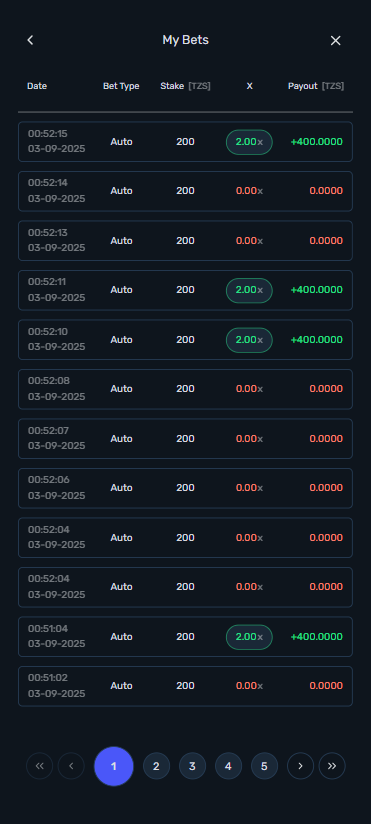Open the bet row from 00:52:14

pyautogui.click(x=186, y=191)
